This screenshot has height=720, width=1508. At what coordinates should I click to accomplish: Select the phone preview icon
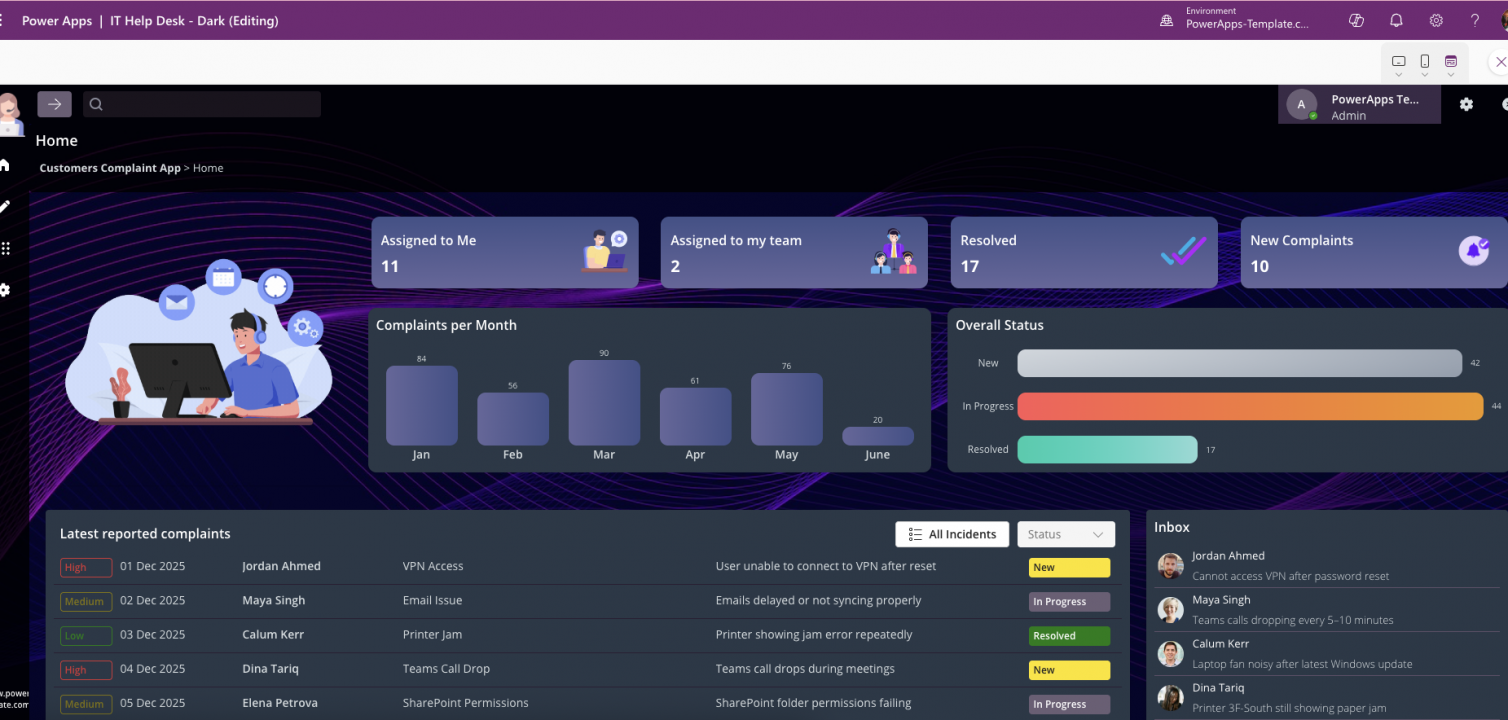point(1425,60)
